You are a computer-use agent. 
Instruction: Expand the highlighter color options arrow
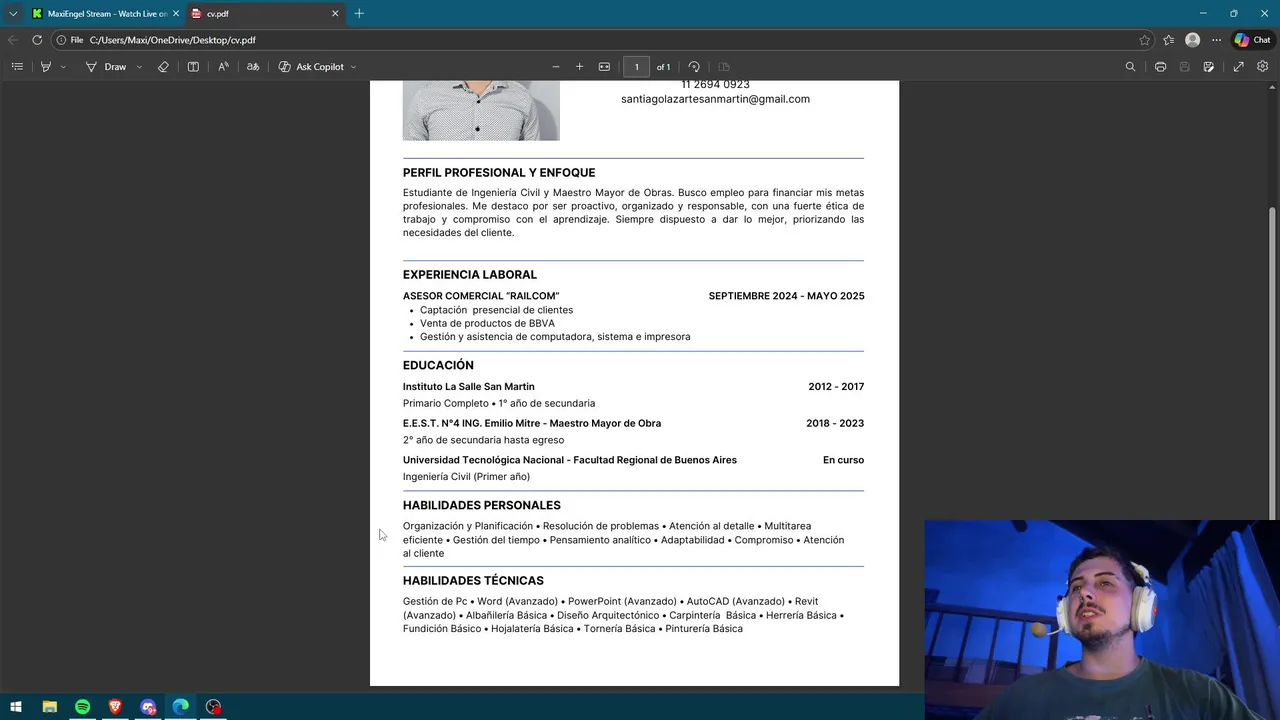point(64,67)
